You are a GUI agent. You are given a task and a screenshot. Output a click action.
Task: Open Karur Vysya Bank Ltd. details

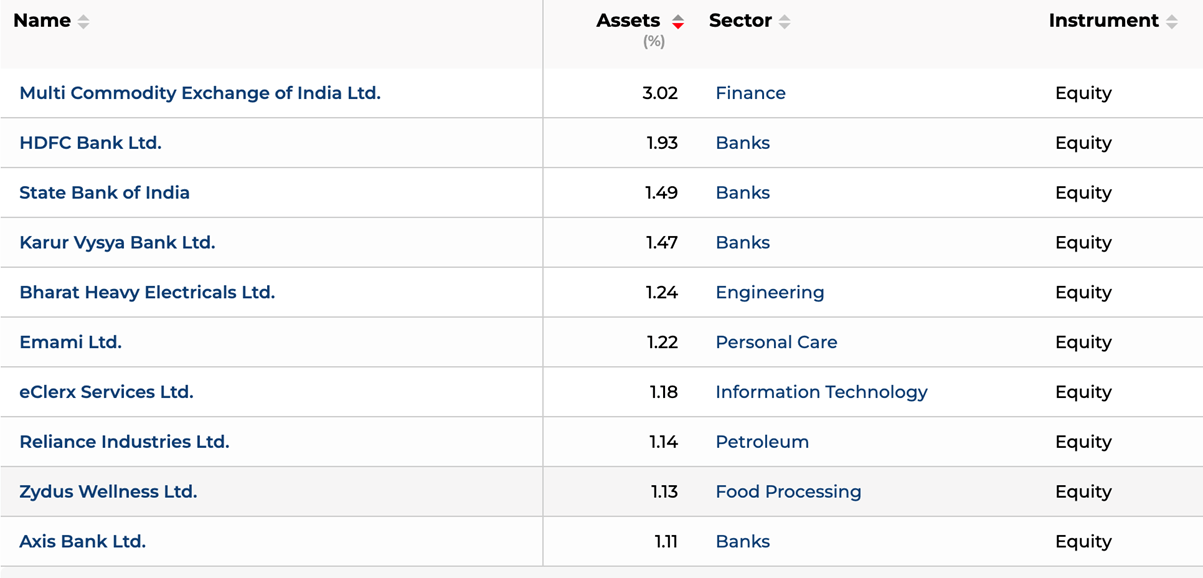[x=117, y=243]
